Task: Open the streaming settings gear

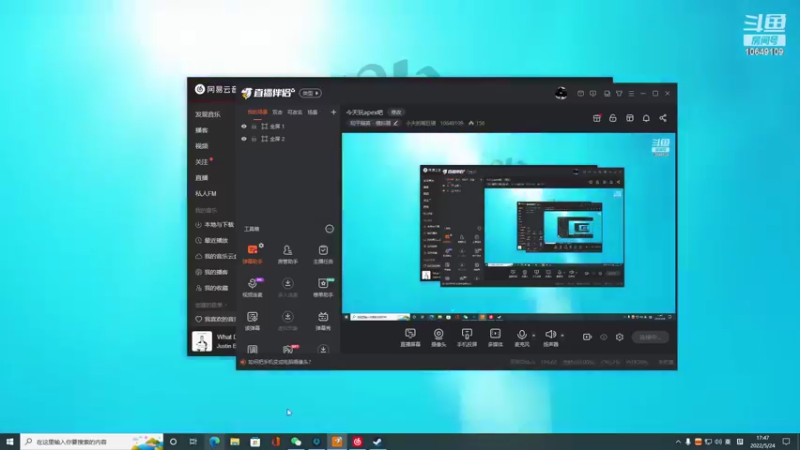Action: click(619, 337)
